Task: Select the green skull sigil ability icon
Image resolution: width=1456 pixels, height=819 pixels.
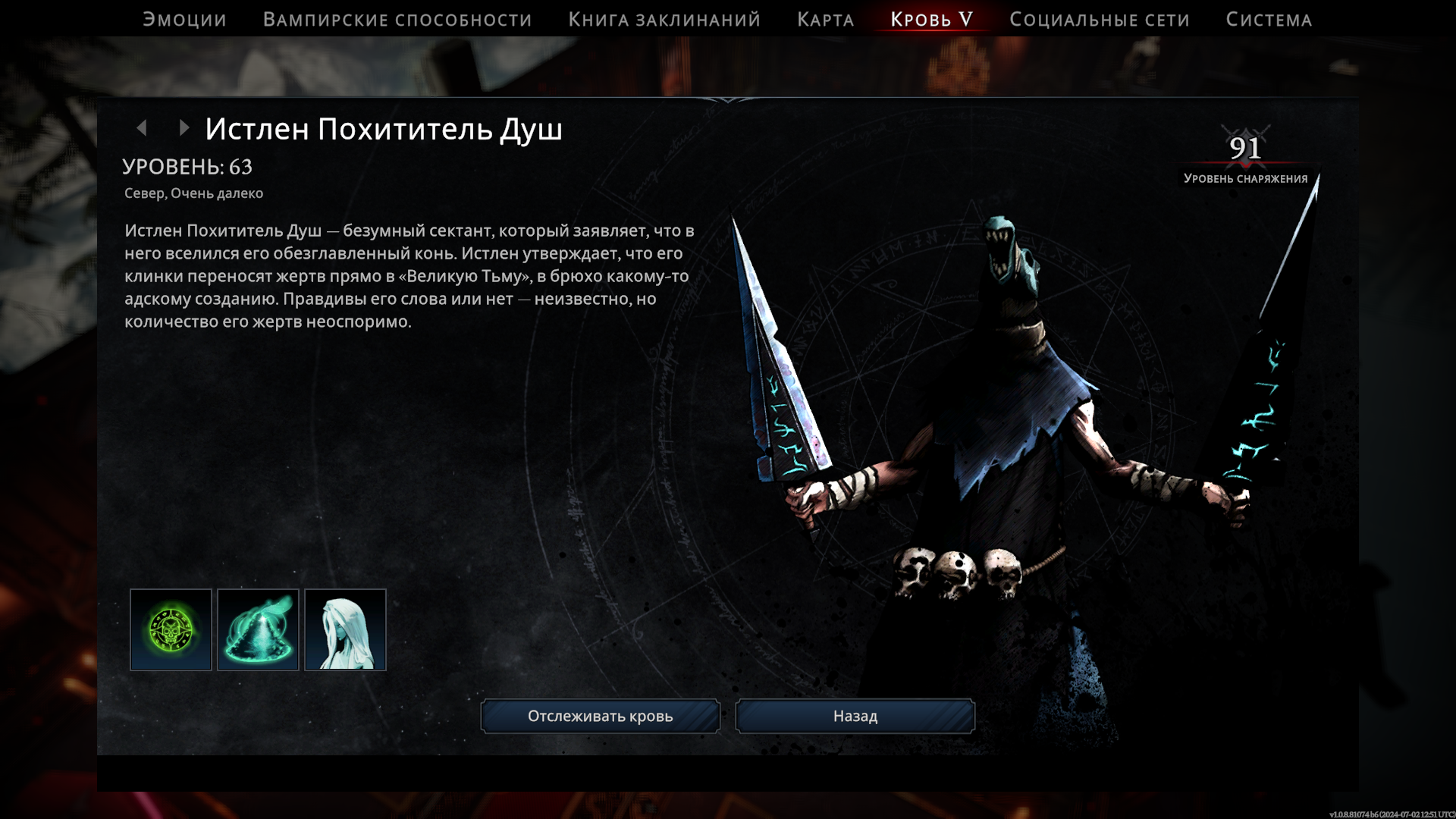Action: tap(171, 629)
